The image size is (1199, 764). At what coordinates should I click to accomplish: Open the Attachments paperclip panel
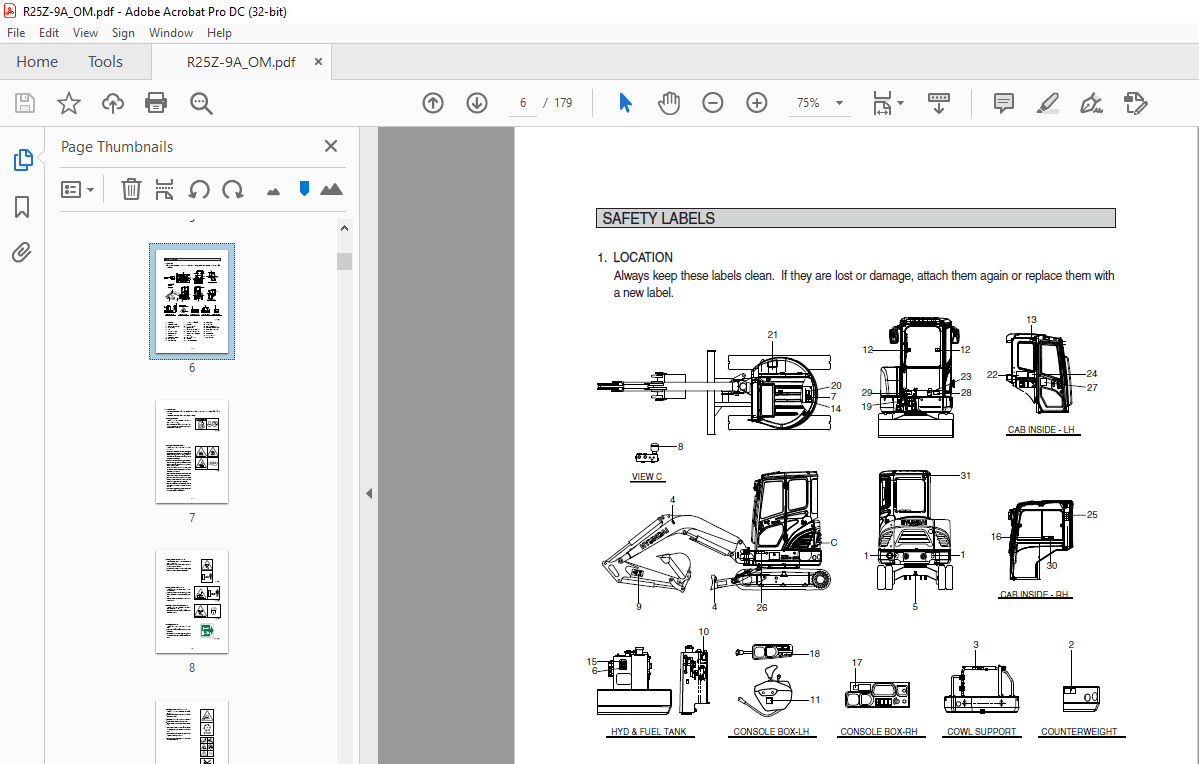(21, 252)
